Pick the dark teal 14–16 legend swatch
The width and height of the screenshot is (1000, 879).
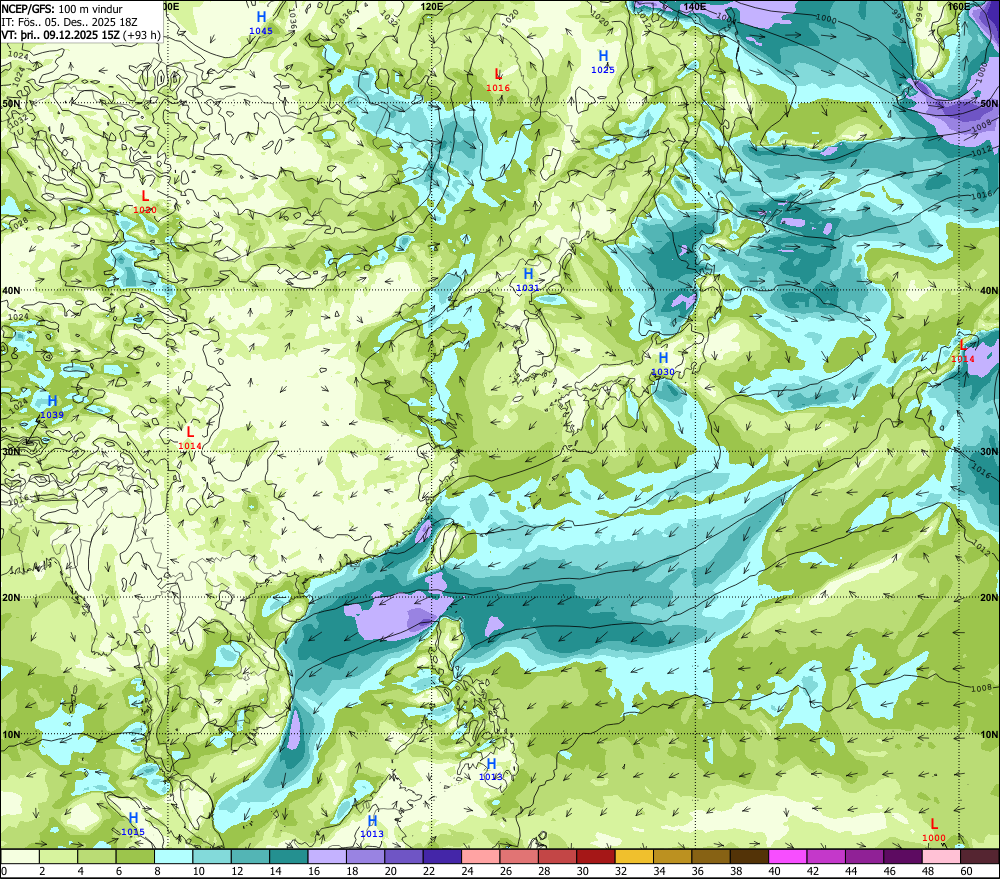(289, 856)
